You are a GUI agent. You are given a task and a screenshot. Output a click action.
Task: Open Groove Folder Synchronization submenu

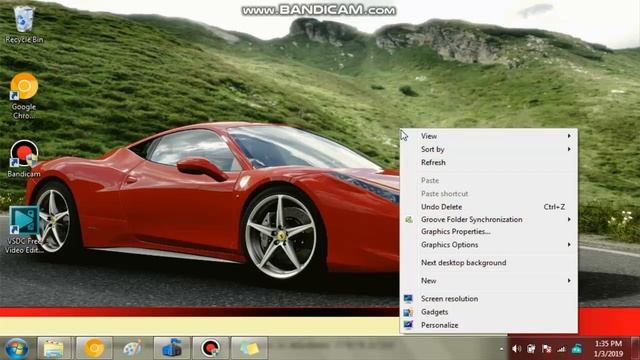(x=489, y=220)
